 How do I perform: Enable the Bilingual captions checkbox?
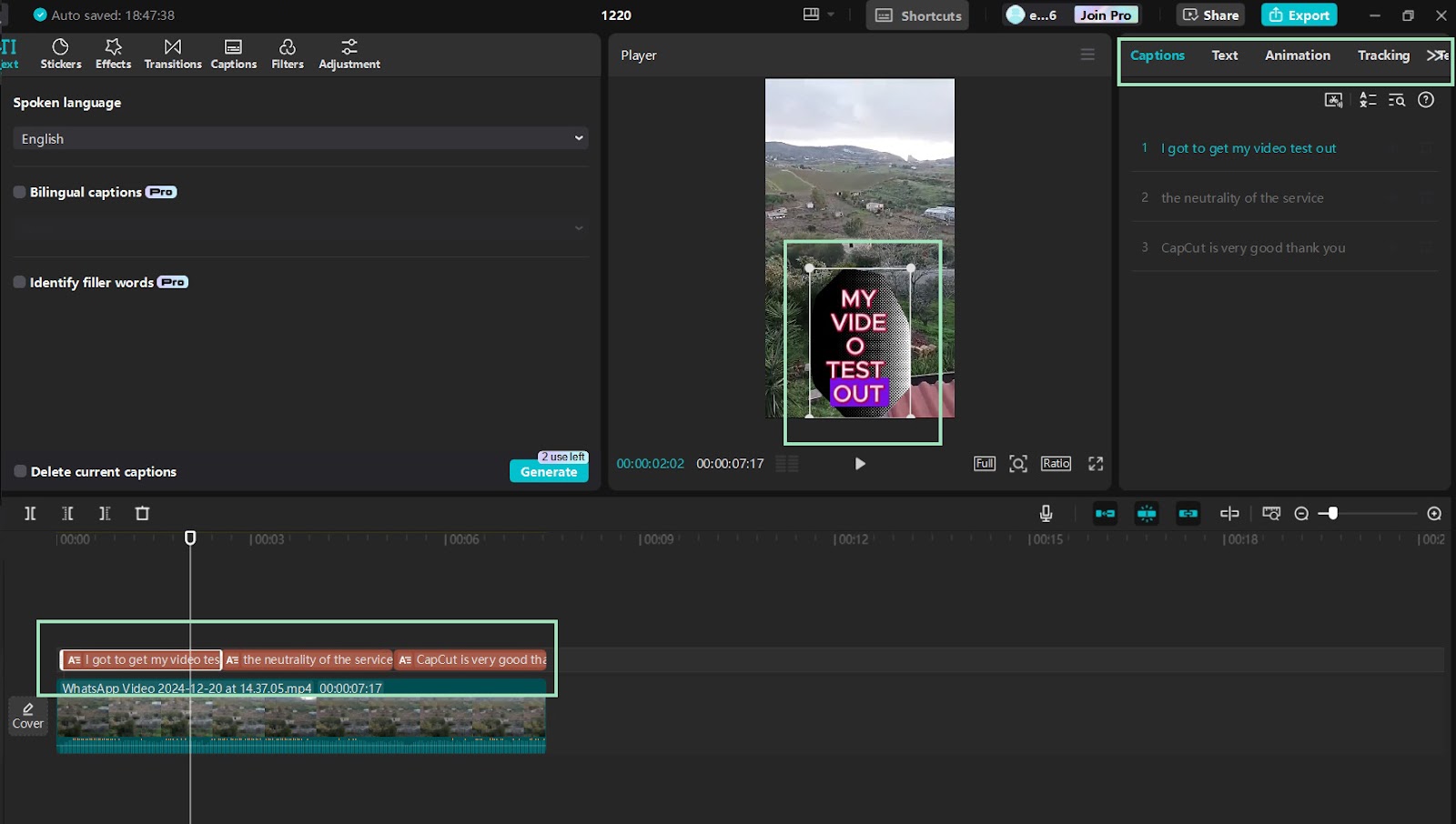coord(19,192)
